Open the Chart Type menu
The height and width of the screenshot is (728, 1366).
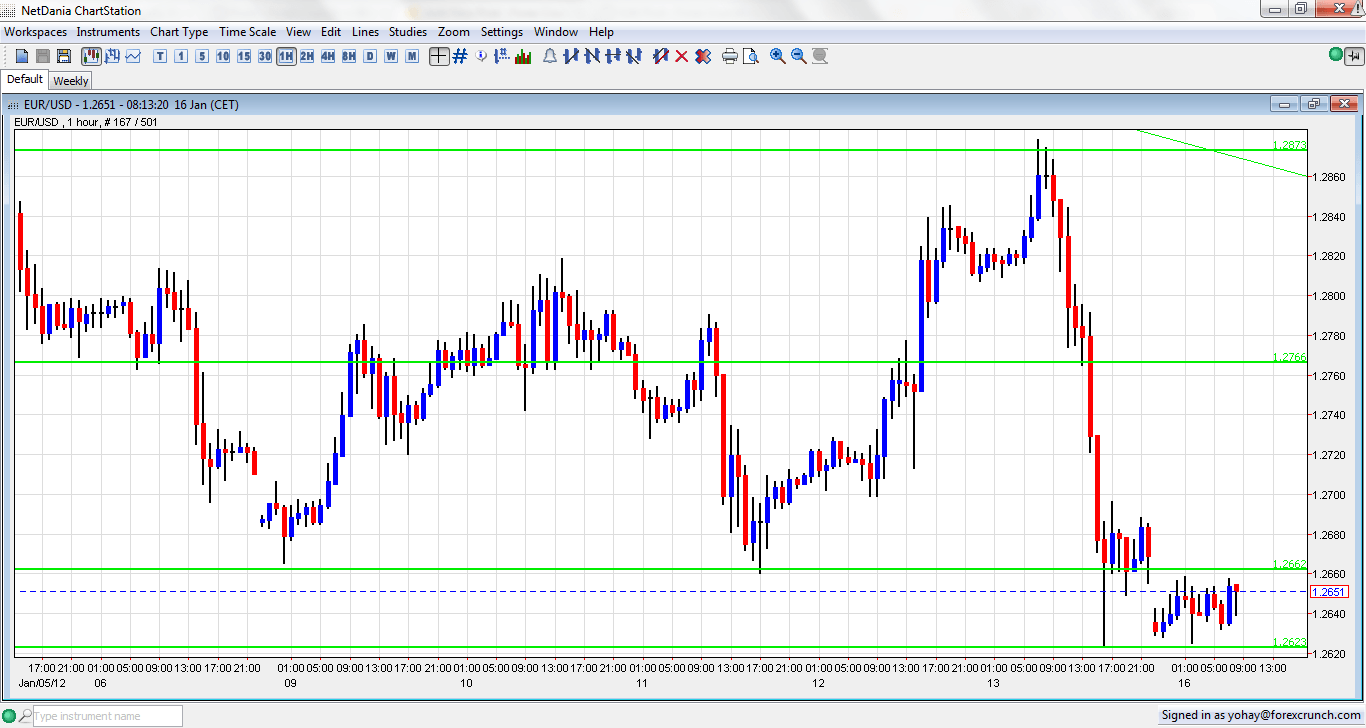pyautogui.click(x=179, y=32)
